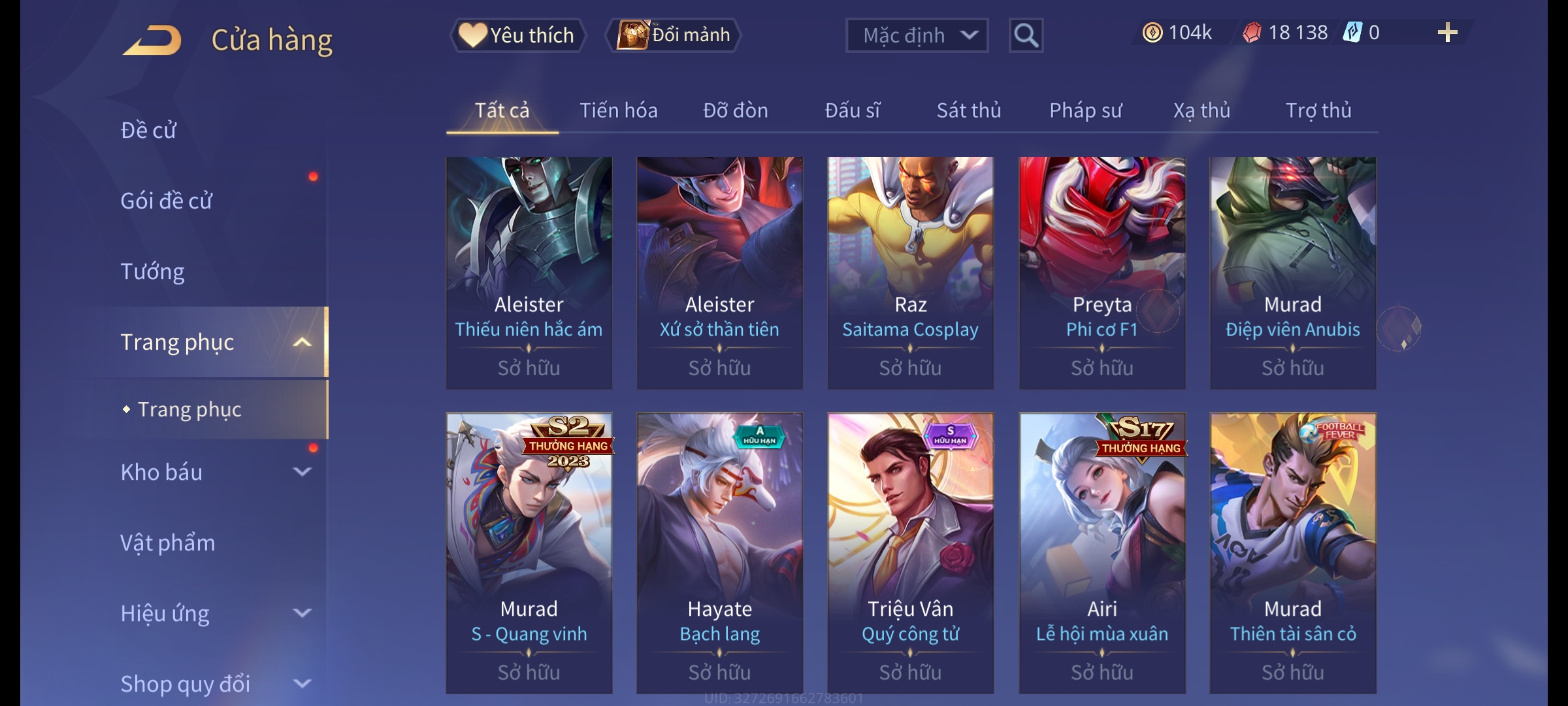Open the magnifier search icon

1026,35
